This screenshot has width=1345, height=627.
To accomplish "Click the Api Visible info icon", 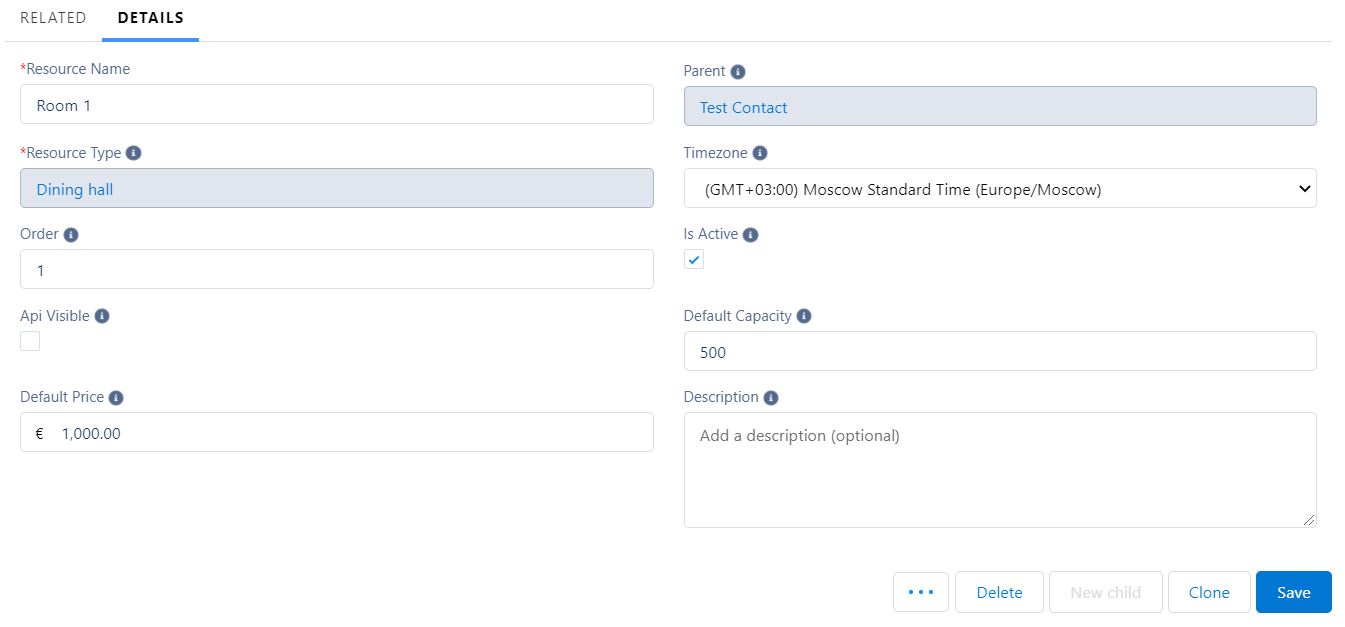I will tap(102, 316).
